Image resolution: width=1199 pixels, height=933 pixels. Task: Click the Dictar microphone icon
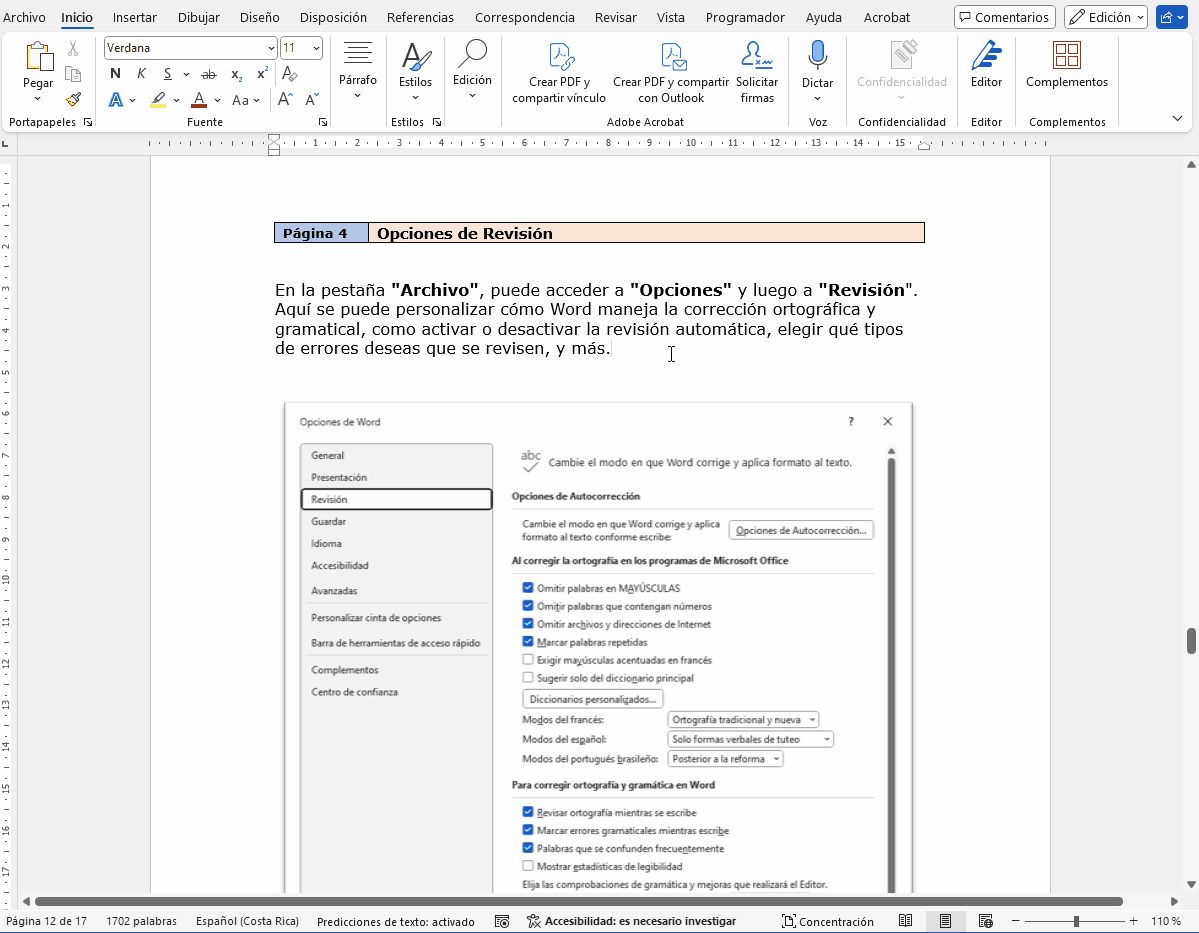coord(817,56)
